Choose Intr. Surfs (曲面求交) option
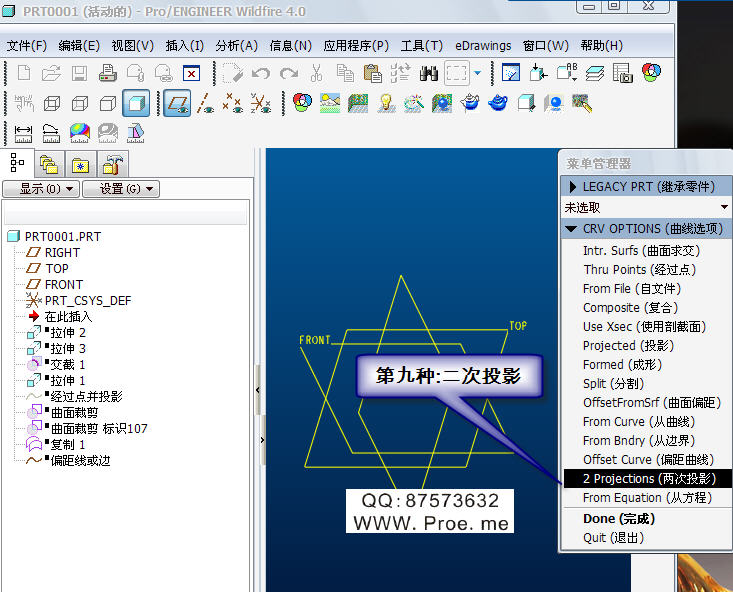733x592 pixels. (x=641, y=251)
